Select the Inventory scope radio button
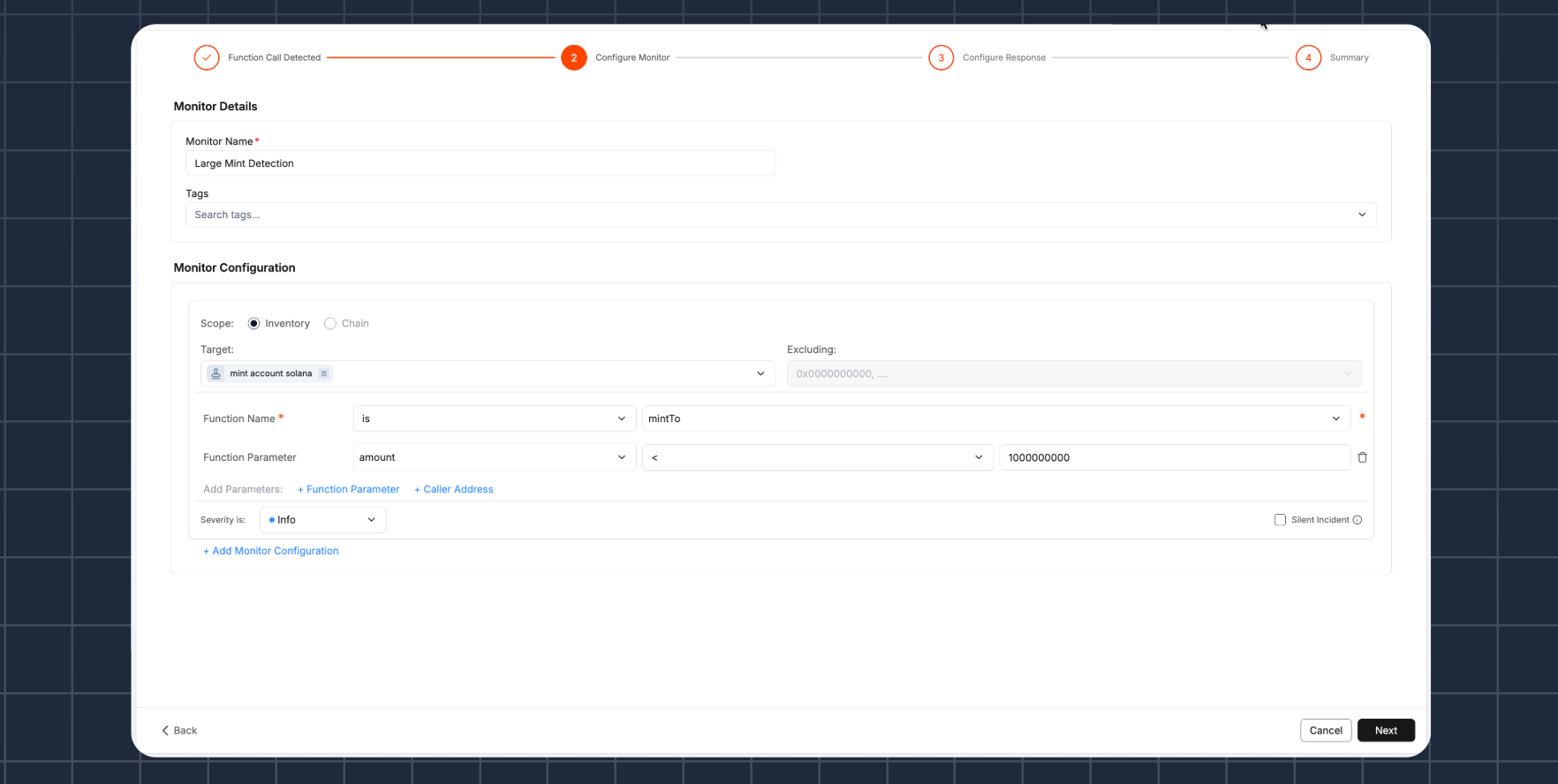 tap(254, 323)
